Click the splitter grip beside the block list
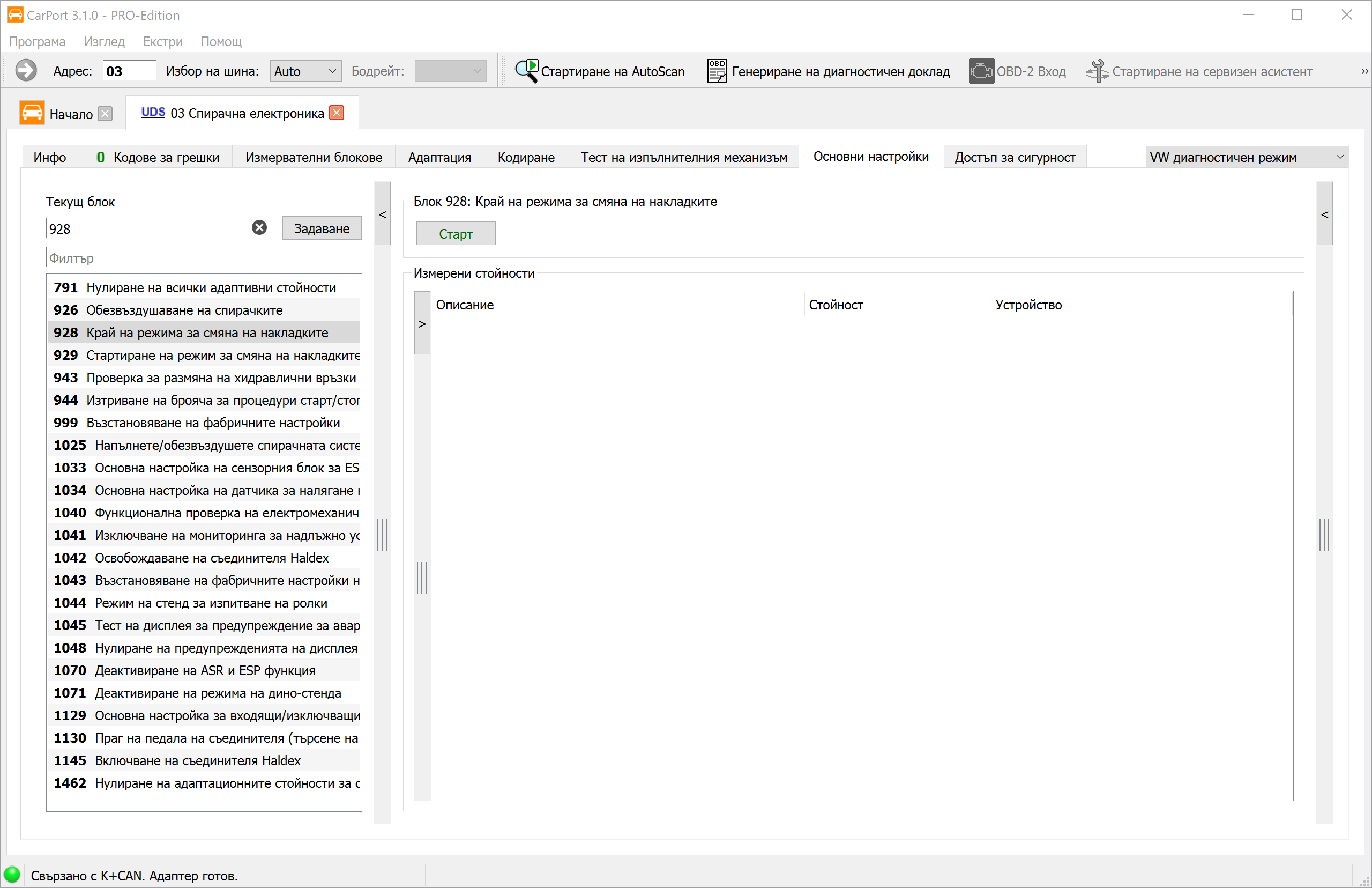Viewport: 1372px width, 888px height. tap(382, 534)
